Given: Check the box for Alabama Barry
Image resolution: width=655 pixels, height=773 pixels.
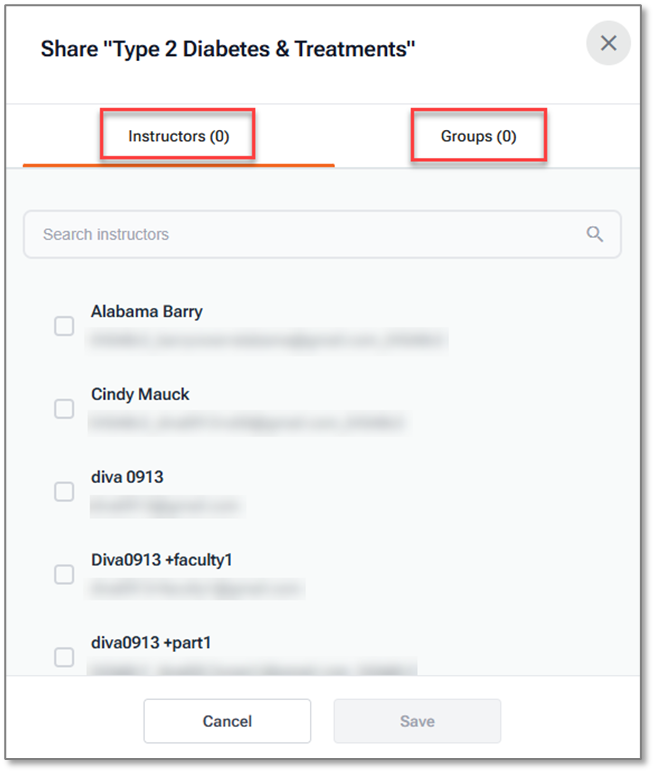Looking at the screenshot, I should click(x=64, y=326).
